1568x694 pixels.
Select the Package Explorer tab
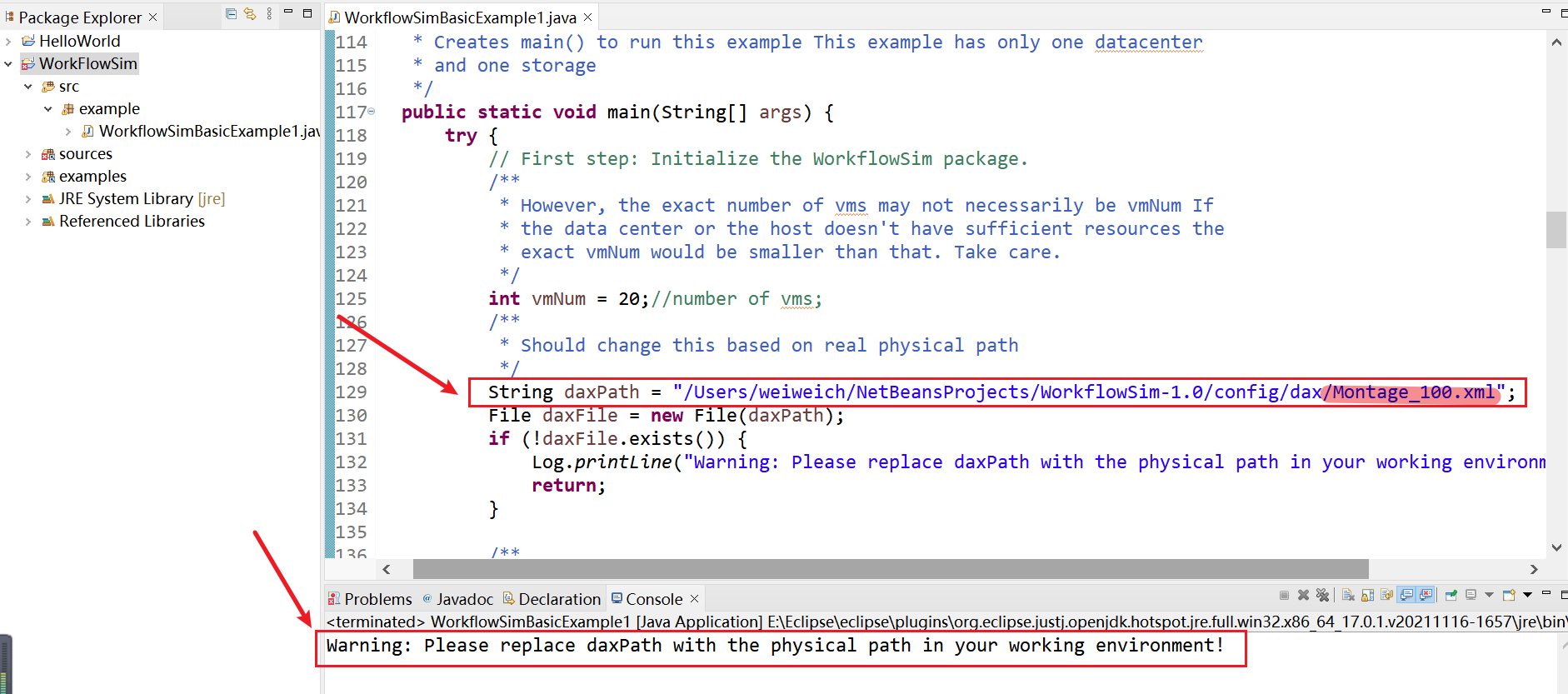click(80, 17)
